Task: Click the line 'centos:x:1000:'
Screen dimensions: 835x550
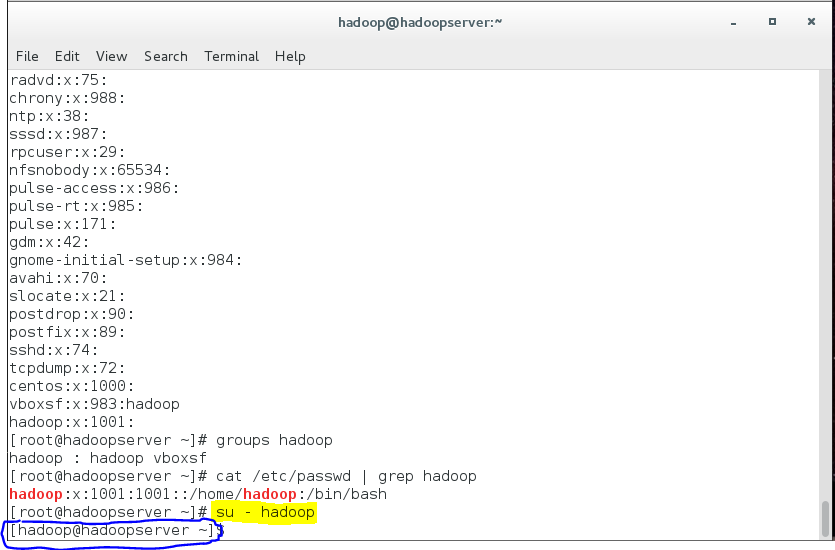Action: tap(72, 386)
